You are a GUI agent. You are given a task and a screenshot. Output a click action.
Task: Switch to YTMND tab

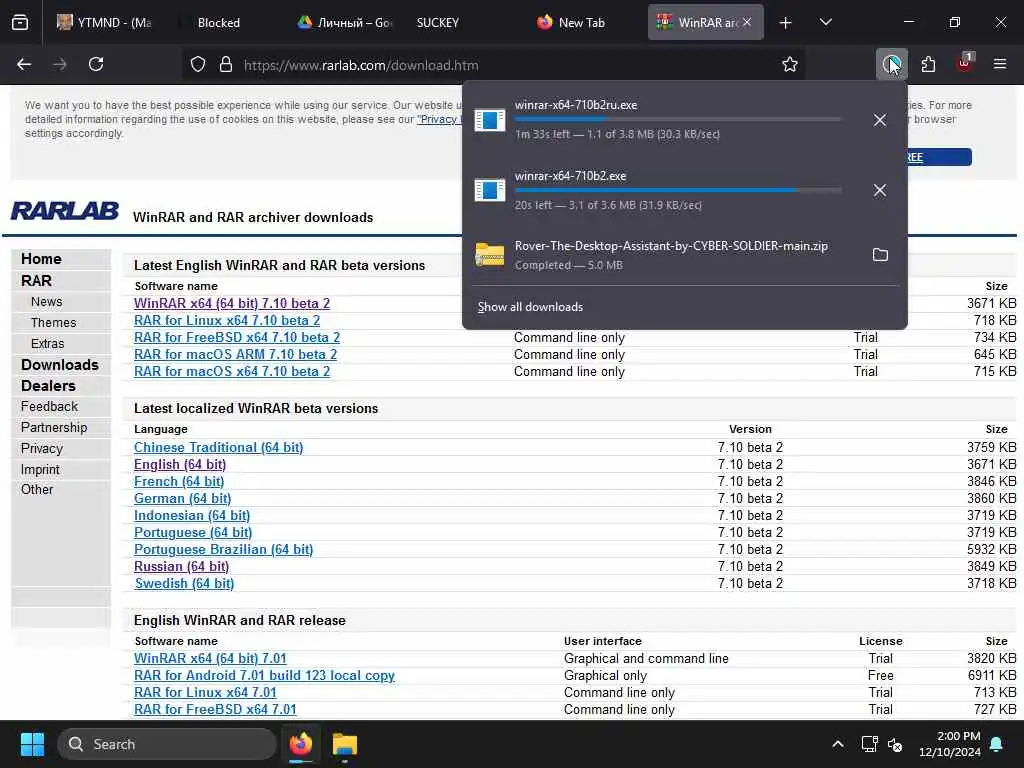click(104, 23)
